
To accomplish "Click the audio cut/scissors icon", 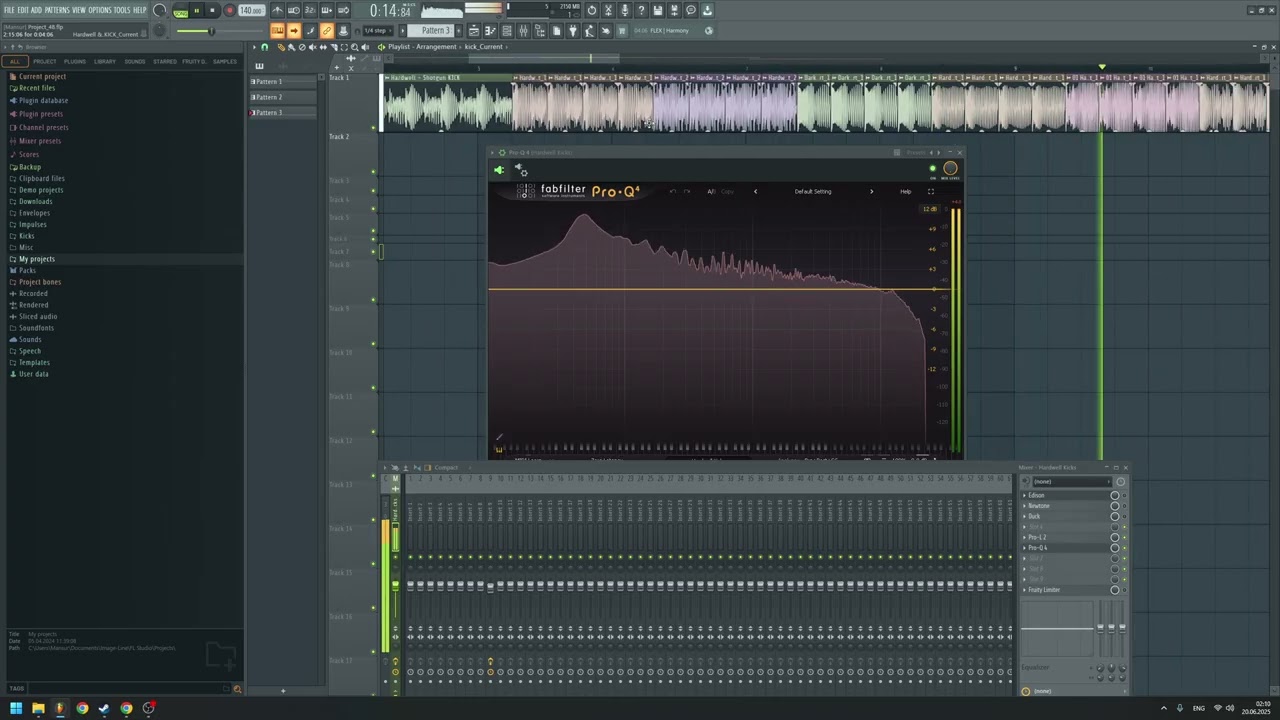I will (x=608, y=11).
